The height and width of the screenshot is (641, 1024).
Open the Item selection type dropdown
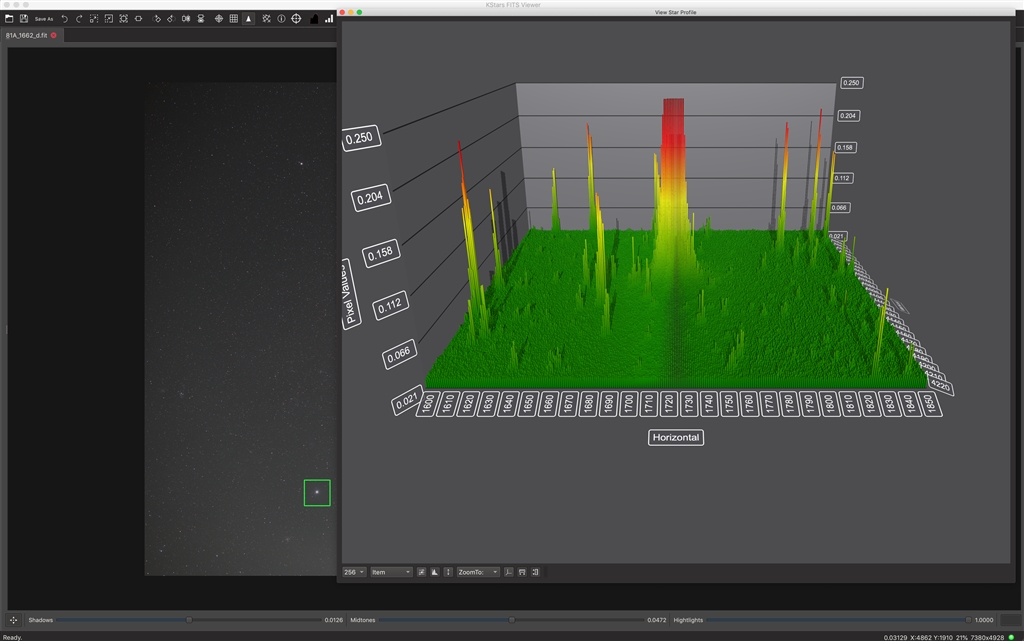point(390,572)
